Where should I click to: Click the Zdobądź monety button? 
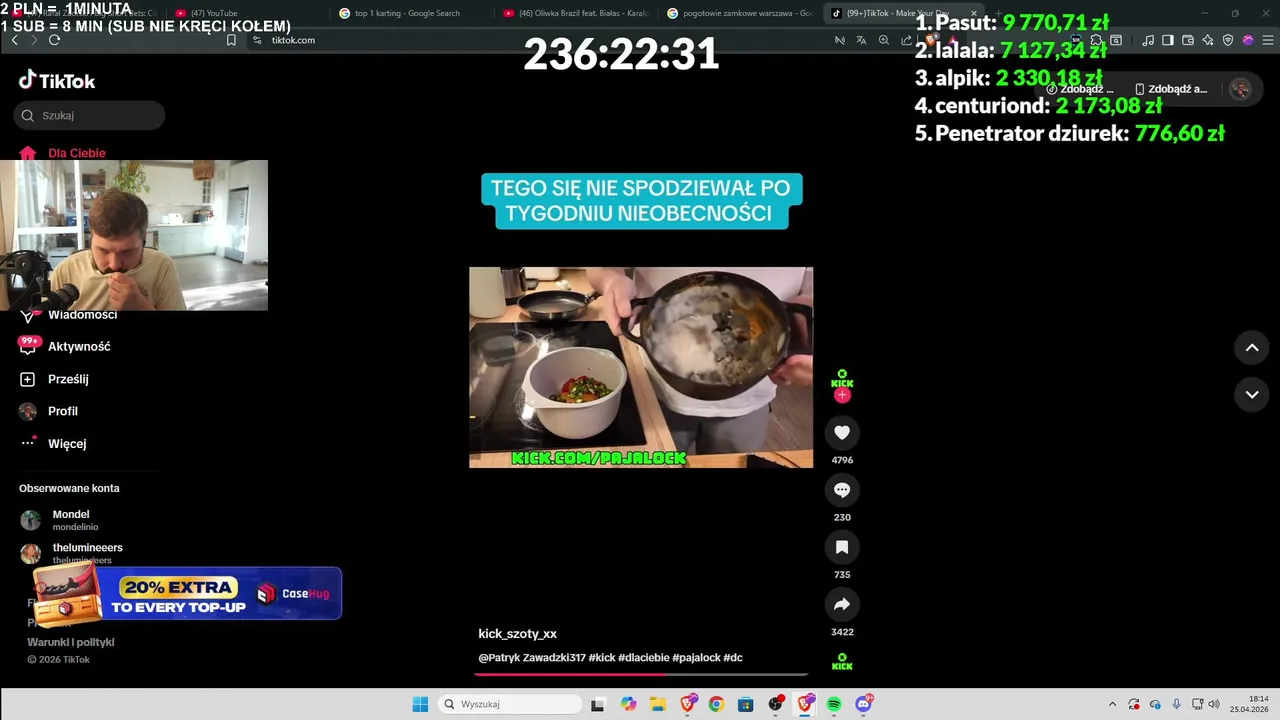1078,89
